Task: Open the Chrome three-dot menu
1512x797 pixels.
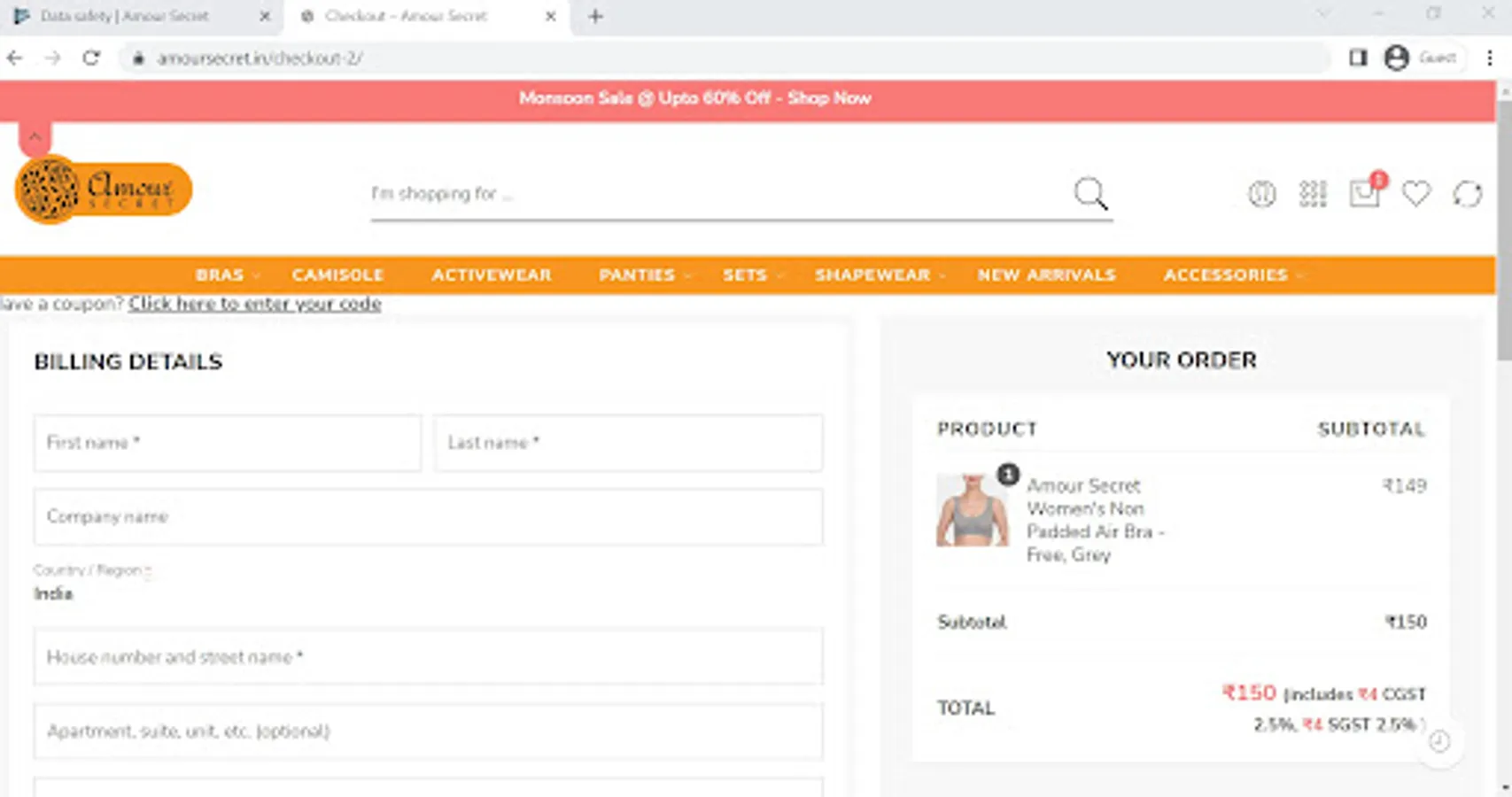Action: [x=1490, y=58]
